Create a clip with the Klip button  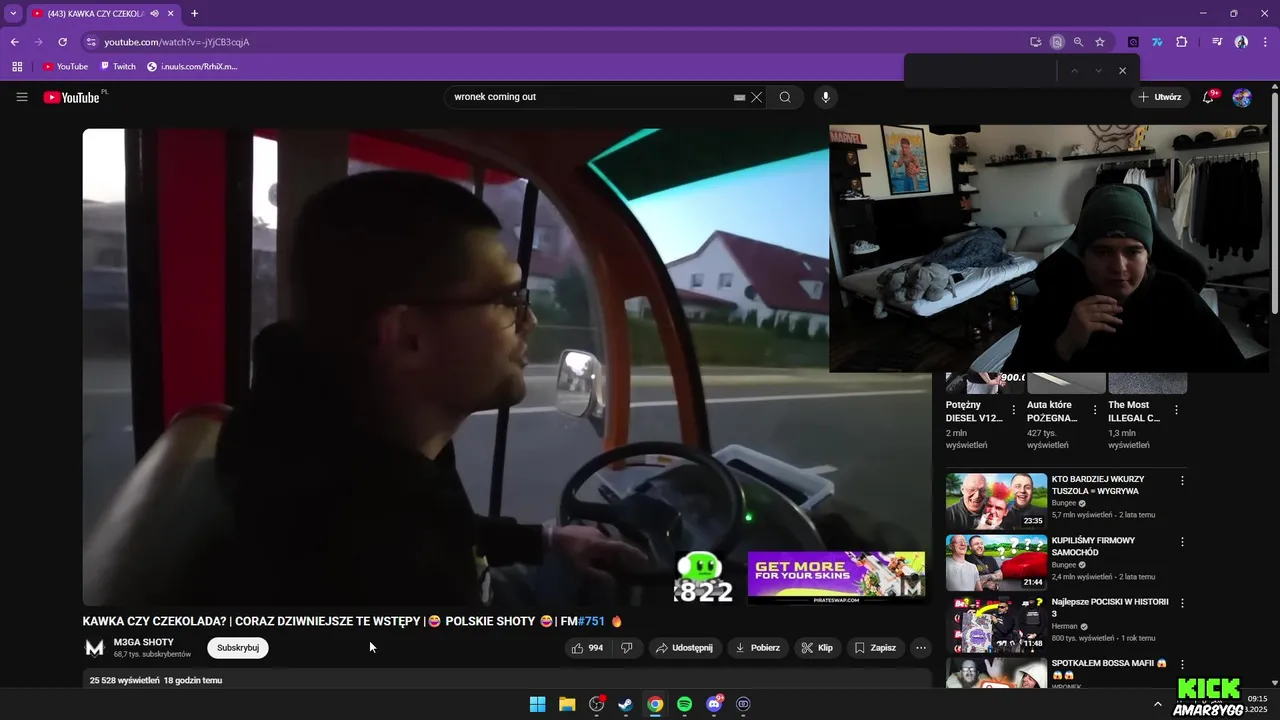click(x=817, y=648)
